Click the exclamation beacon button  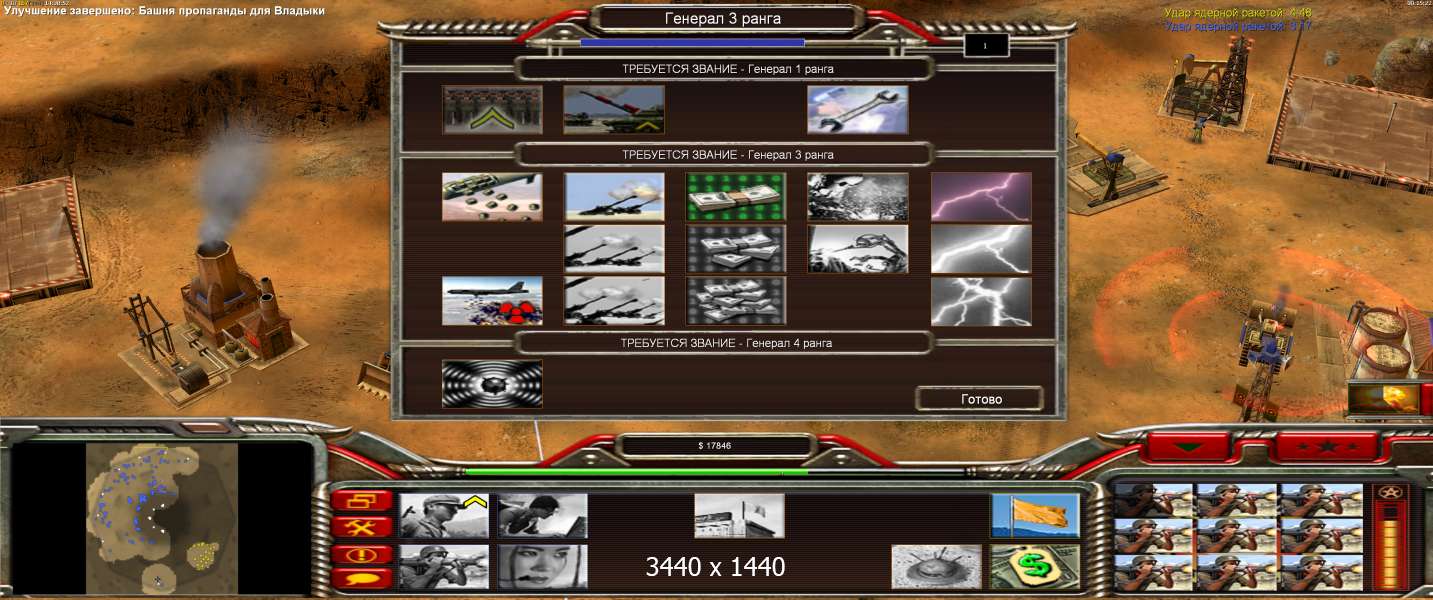click(x=361, y=554)
